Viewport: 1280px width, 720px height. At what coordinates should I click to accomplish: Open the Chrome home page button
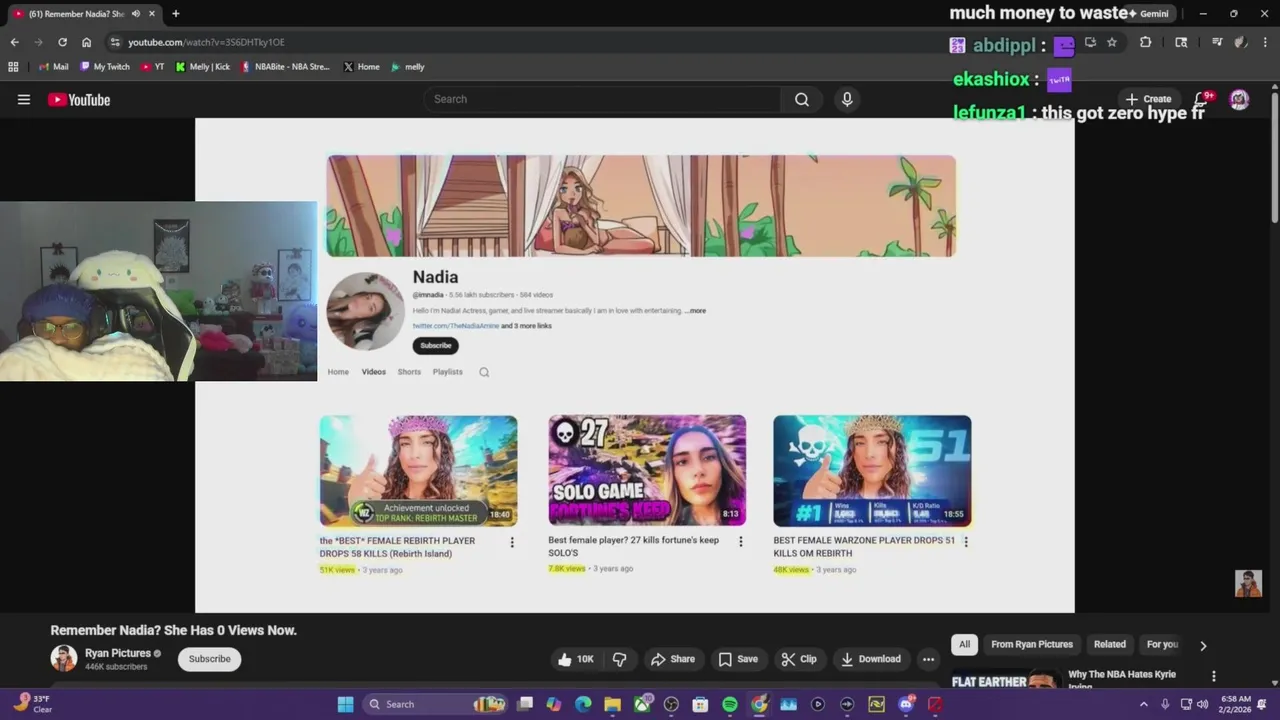pos(86,42)
